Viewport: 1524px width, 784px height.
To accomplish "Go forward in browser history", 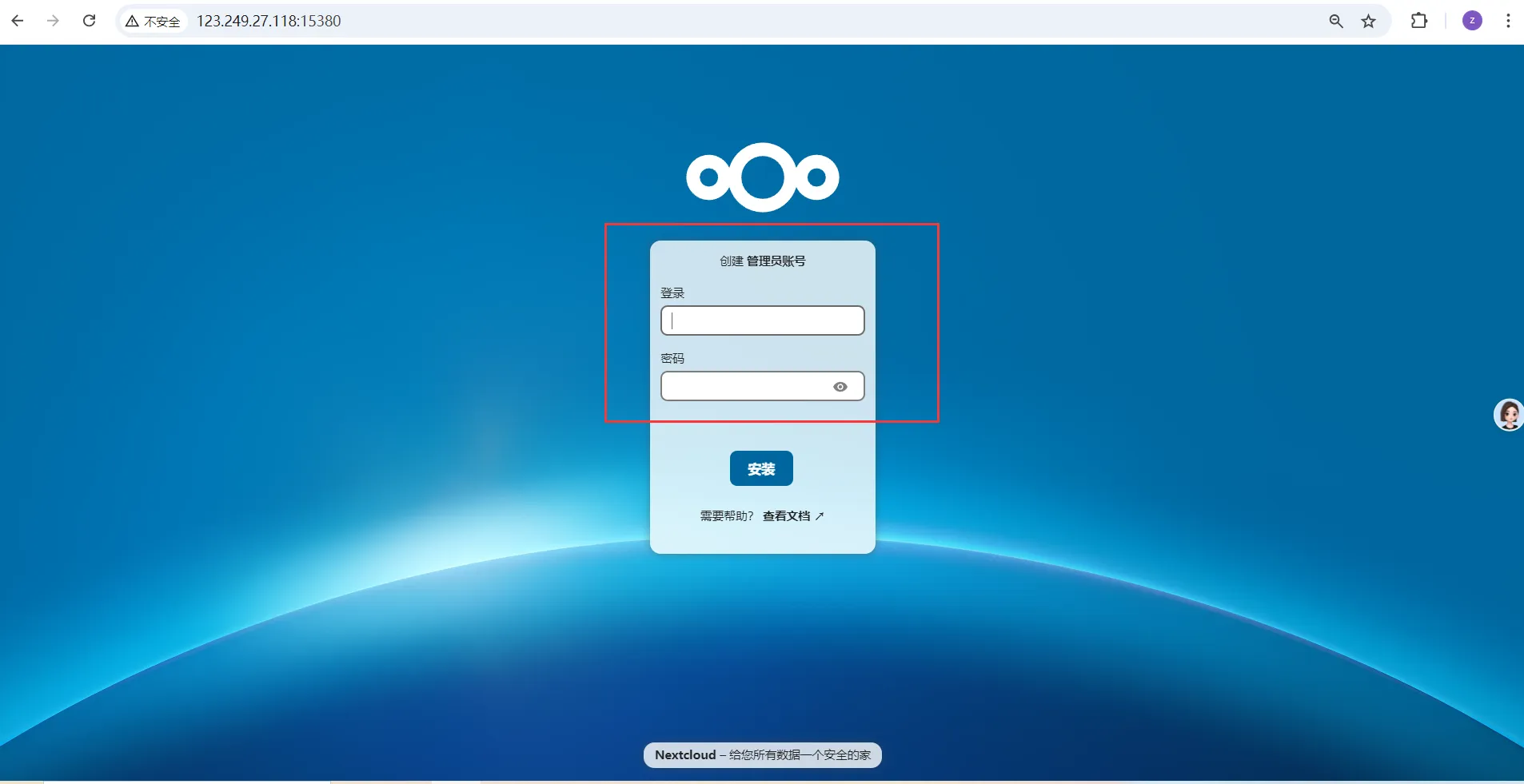I will pyautogui.click(x=53, y=21).
